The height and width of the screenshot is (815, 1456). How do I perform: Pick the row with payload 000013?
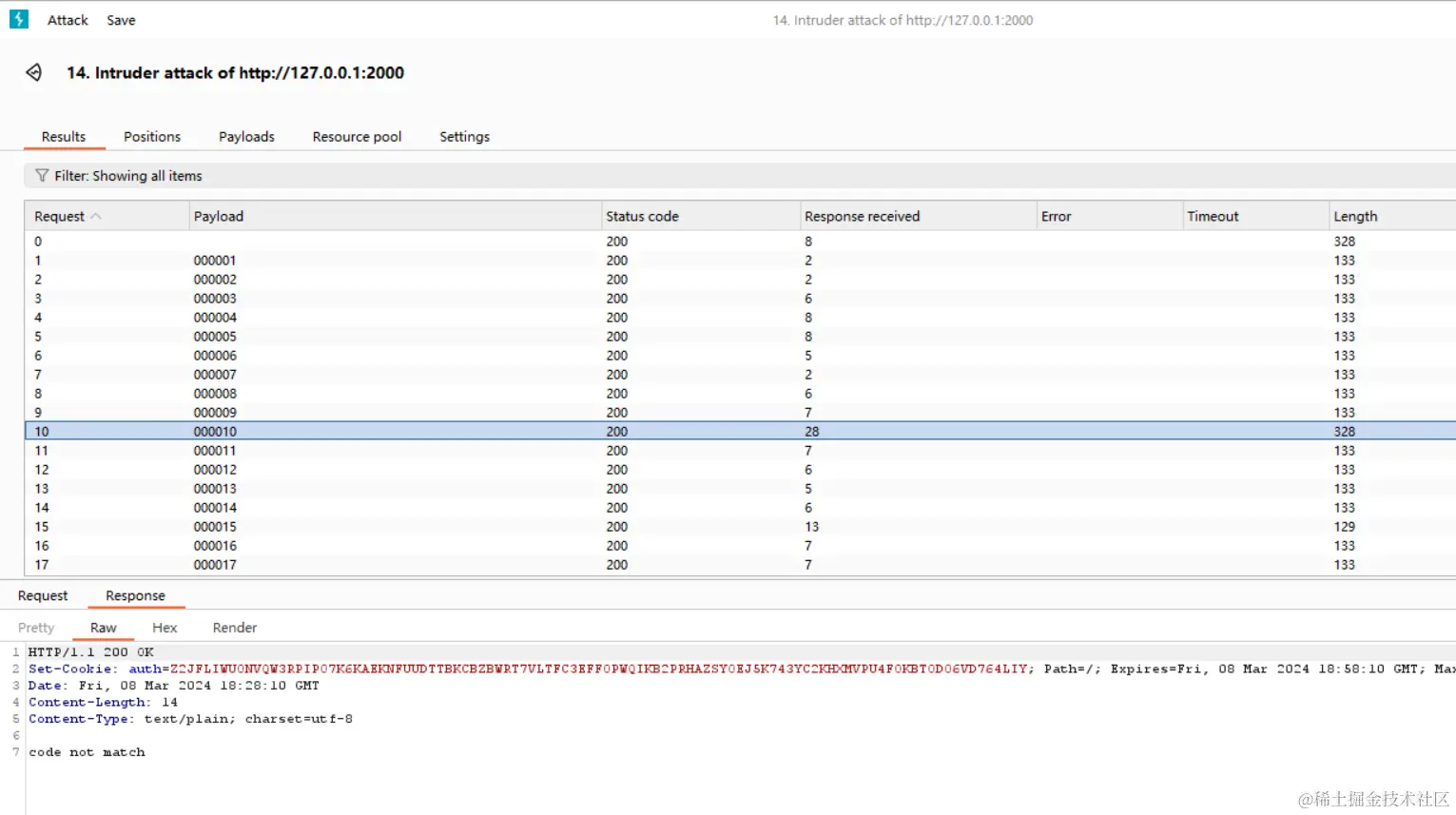pos(740,489)
